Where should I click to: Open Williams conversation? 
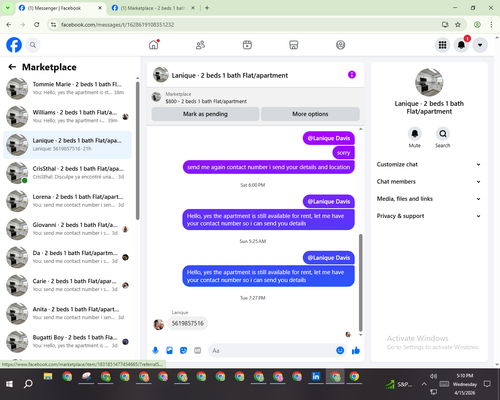point(67,117)
